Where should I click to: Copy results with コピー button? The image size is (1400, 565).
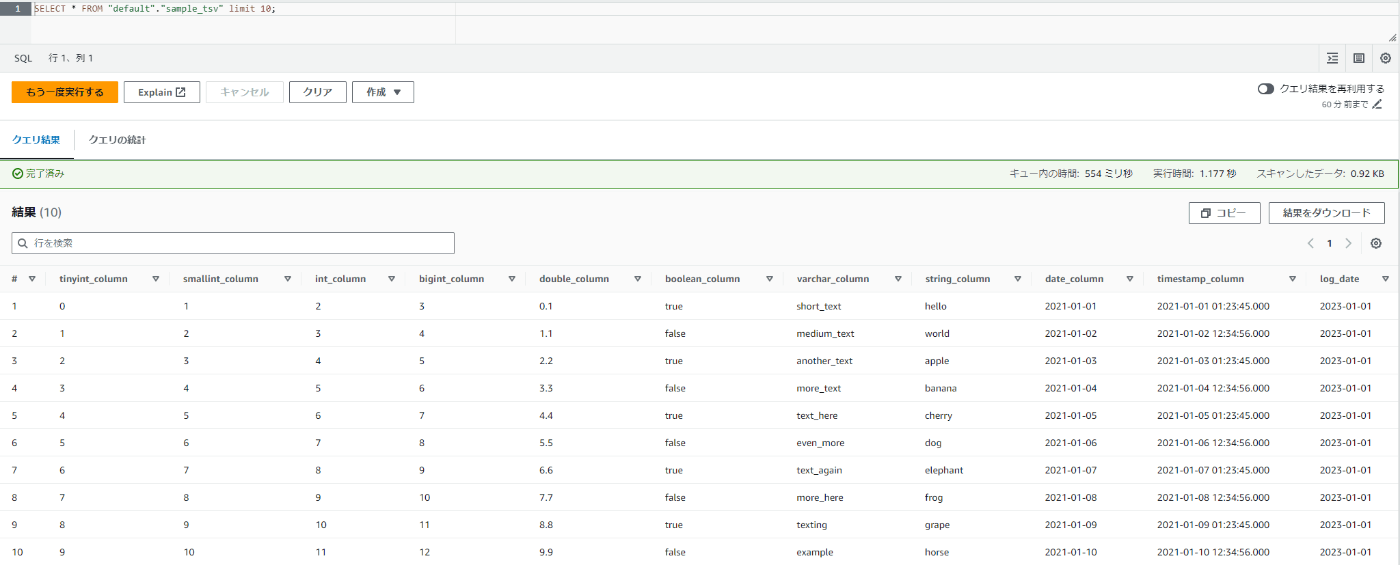1224,213
